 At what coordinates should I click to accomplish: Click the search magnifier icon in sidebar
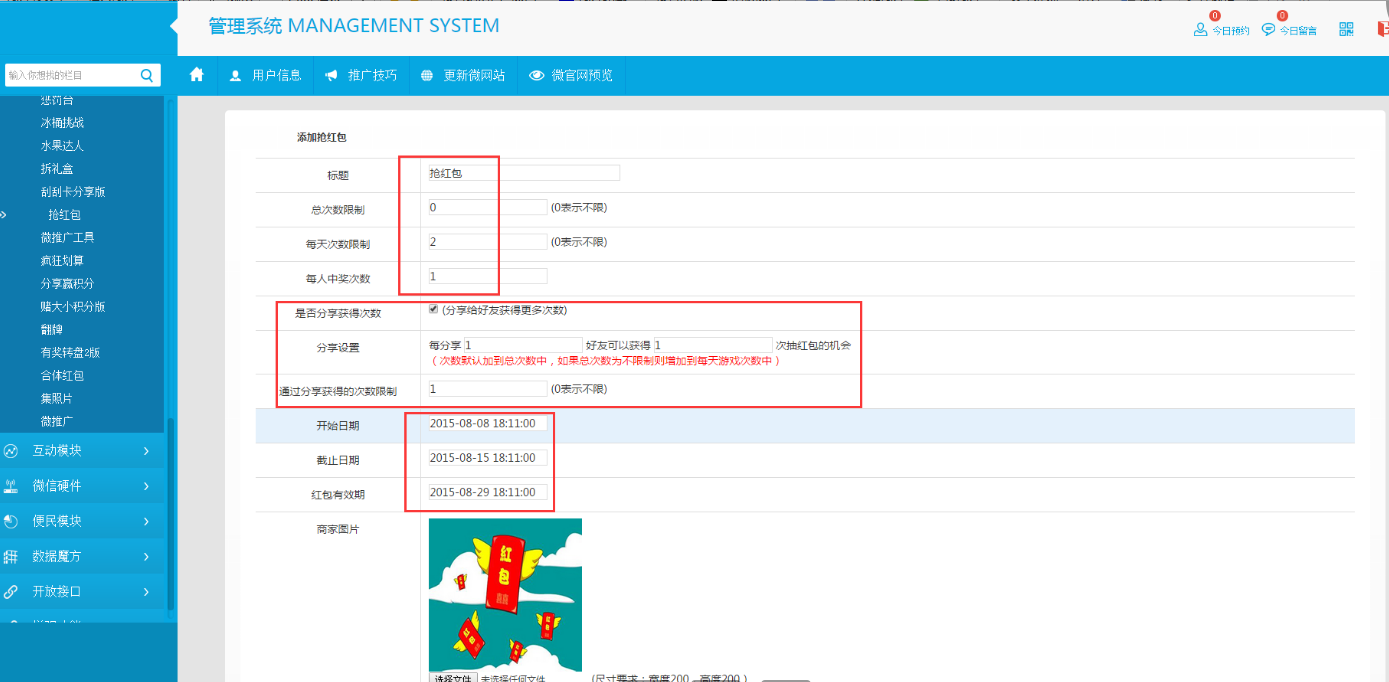point(146,75)
